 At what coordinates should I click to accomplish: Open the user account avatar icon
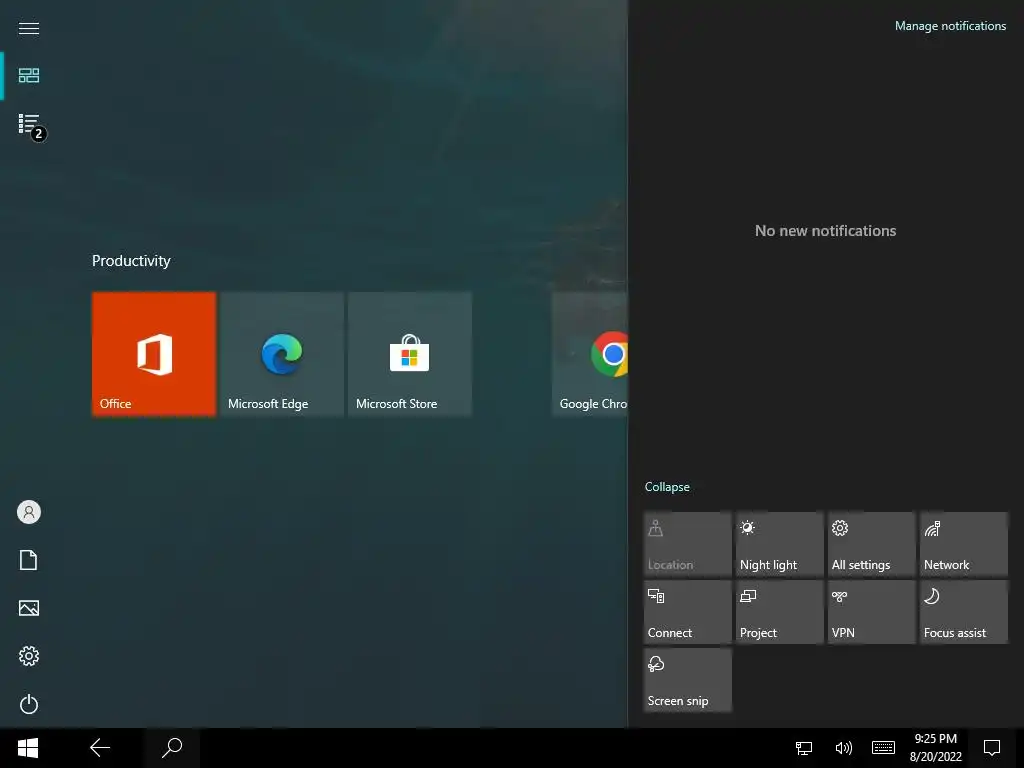[x=29, y=512]
